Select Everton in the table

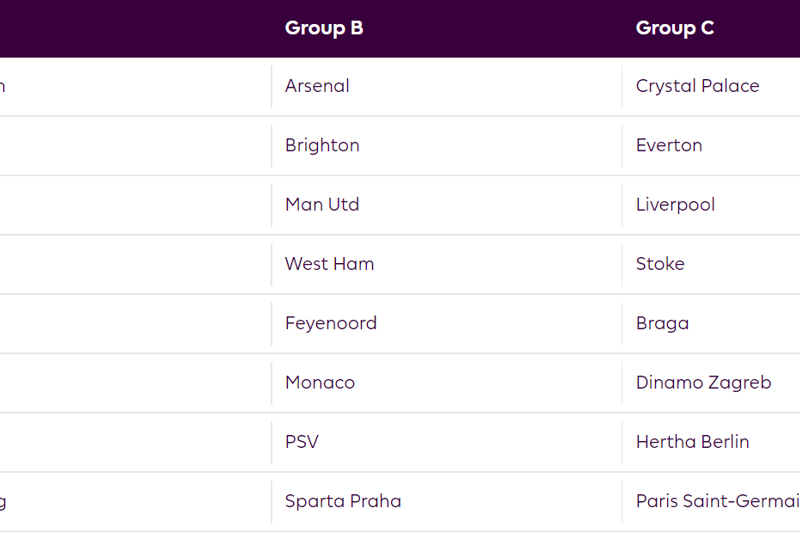669,145
